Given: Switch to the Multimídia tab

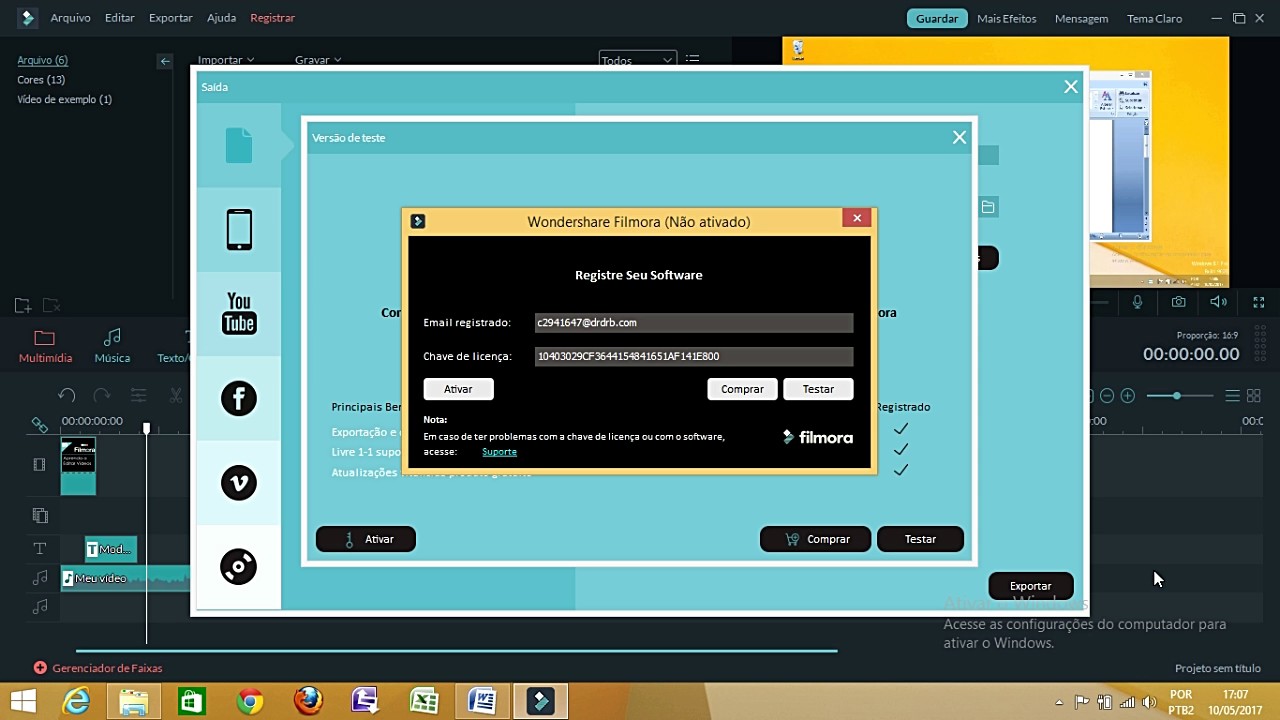Looking at the screenshot, I should coord(45,346).
